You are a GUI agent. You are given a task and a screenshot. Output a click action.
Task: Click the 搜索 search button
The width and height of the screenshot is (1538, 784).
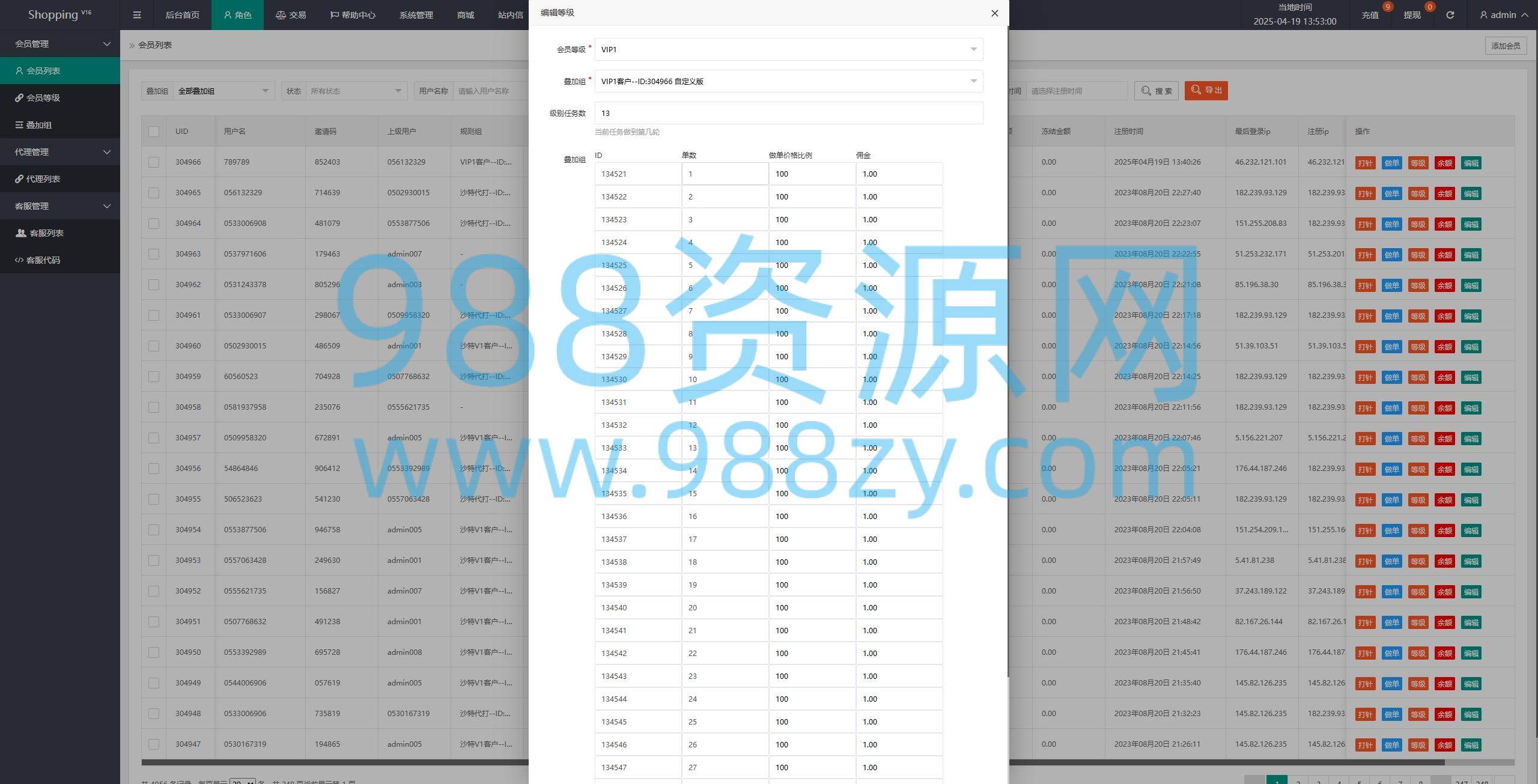pyautogui.click(x=1157, y=91)
